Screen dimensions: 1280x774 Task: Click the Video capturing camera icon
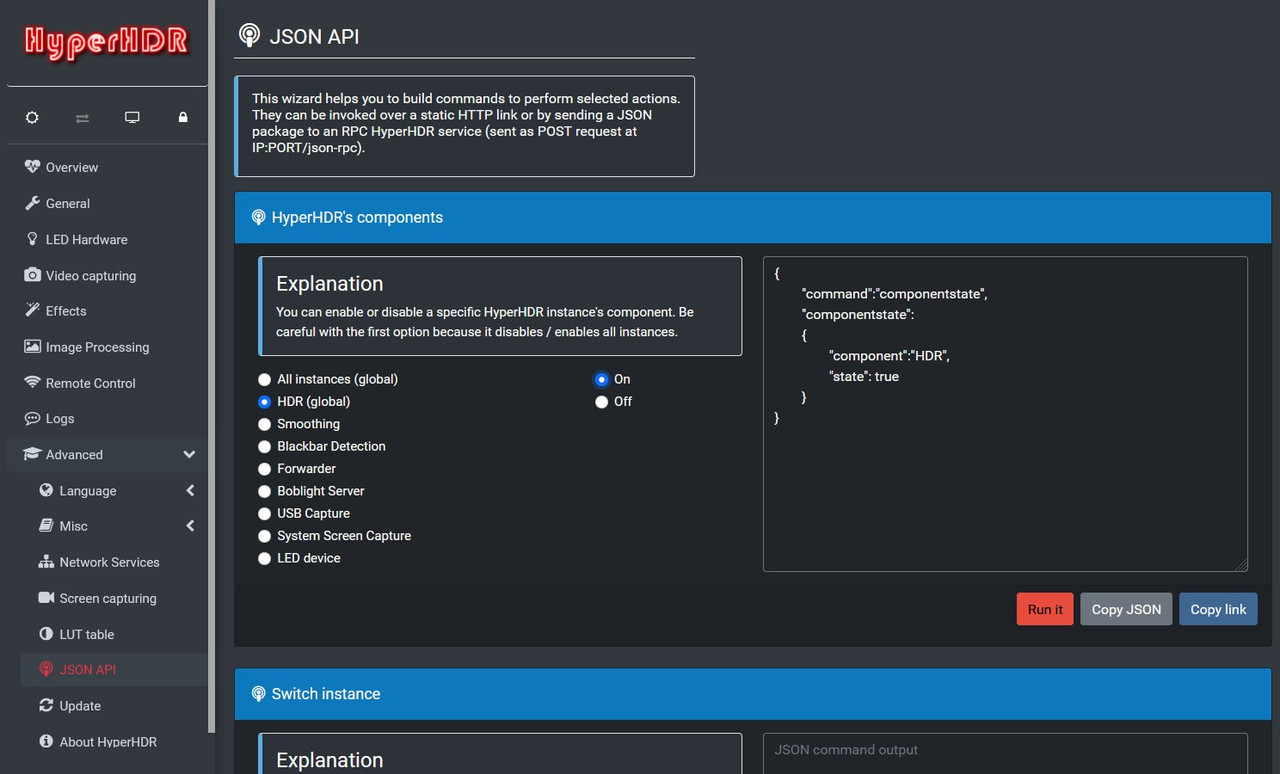(33, 275)
